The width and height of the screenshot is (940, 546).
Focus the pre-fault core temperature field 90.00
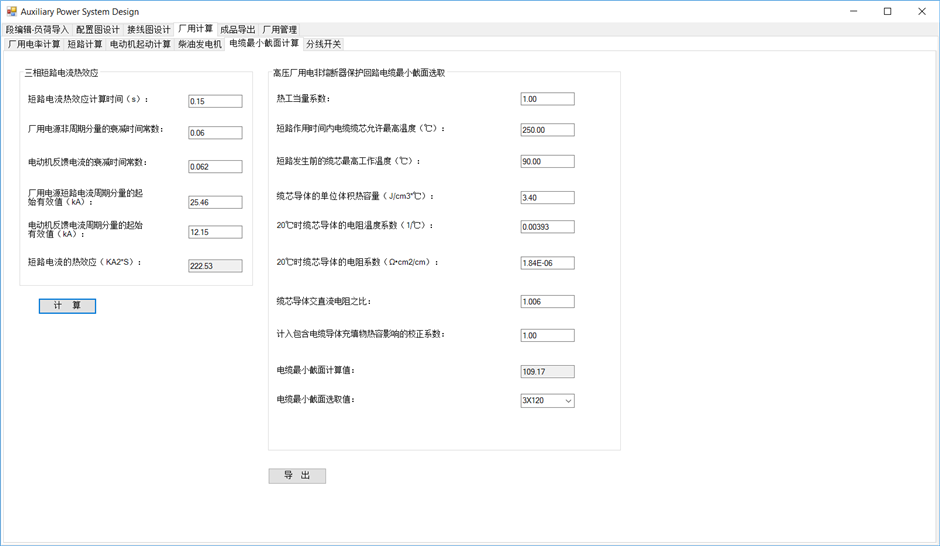click(x=547, y=161)
